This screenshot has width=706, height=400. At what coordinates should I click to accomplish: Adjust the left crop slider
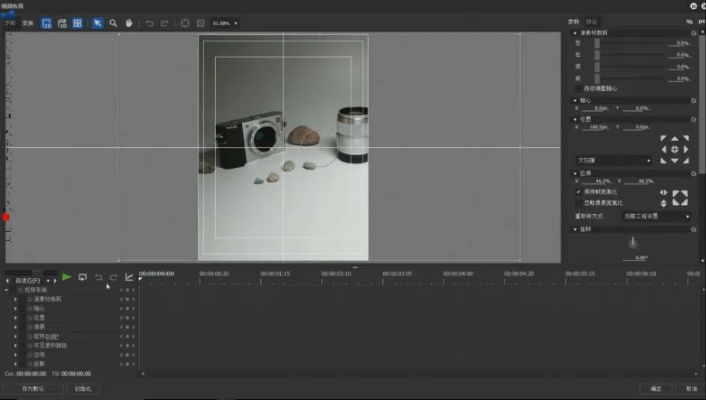click(597, 43)
